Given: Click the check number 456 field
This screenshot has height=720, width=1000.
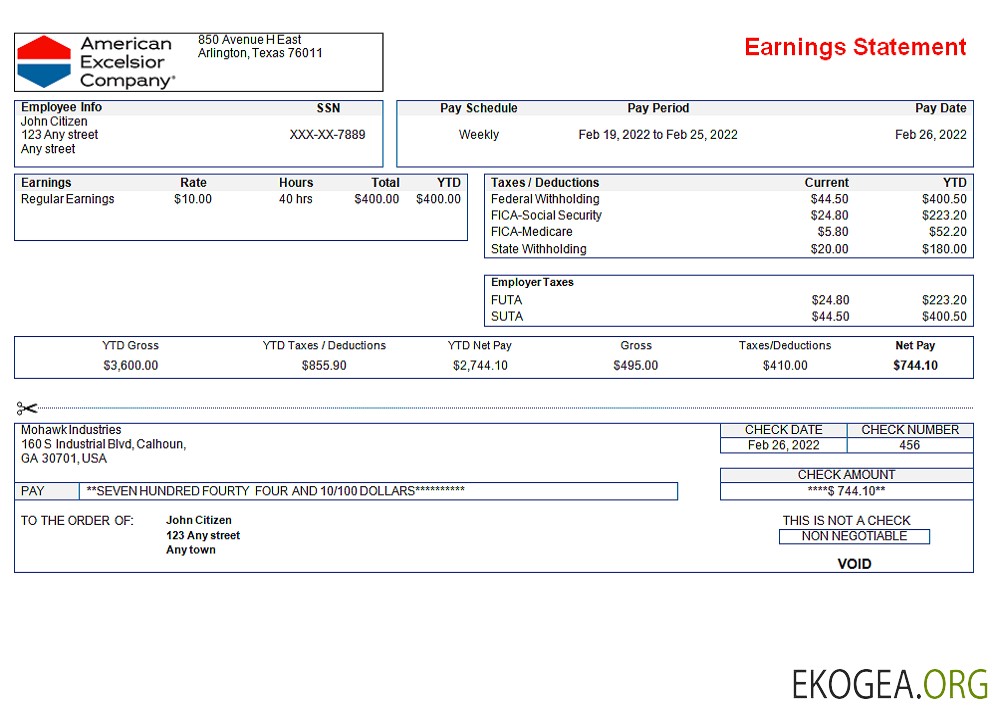Looking at the screenshot, I should tap(909, 446).
